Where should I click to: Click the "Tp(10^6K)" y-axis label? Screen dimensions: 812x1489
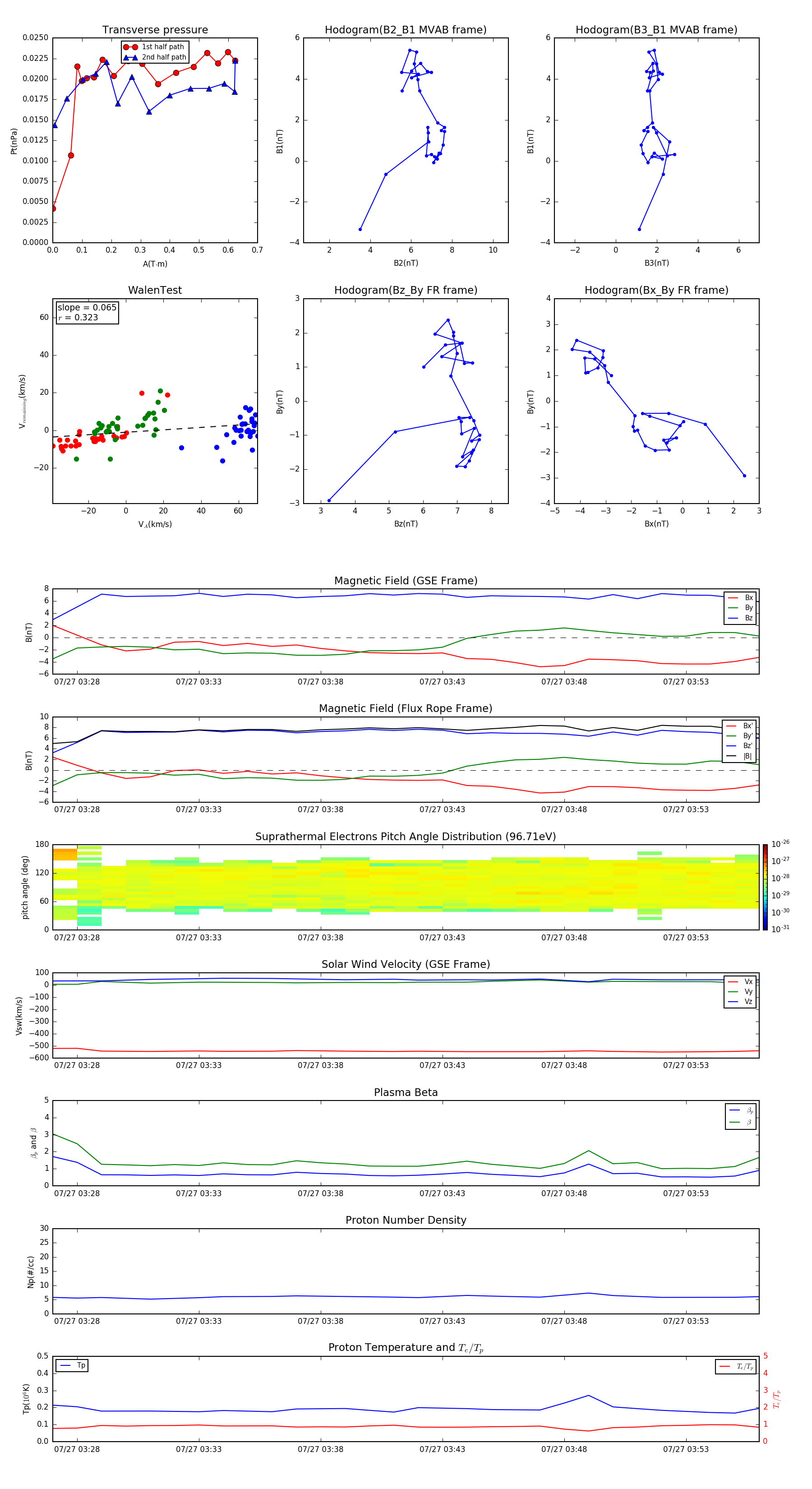26,1399
